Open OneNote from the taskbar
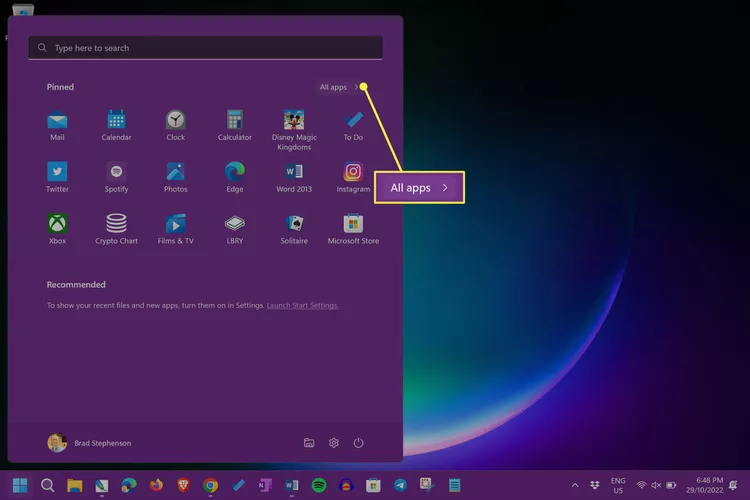The height and width of the screenshot is (500, 750). coord(265,485)
